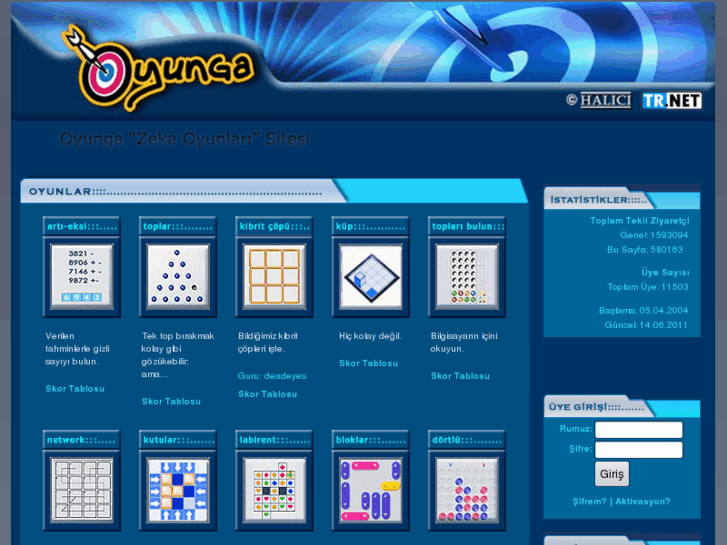Focus the Rumuz username field
Viewport: 727px width, 545px height.
point(639,430)
